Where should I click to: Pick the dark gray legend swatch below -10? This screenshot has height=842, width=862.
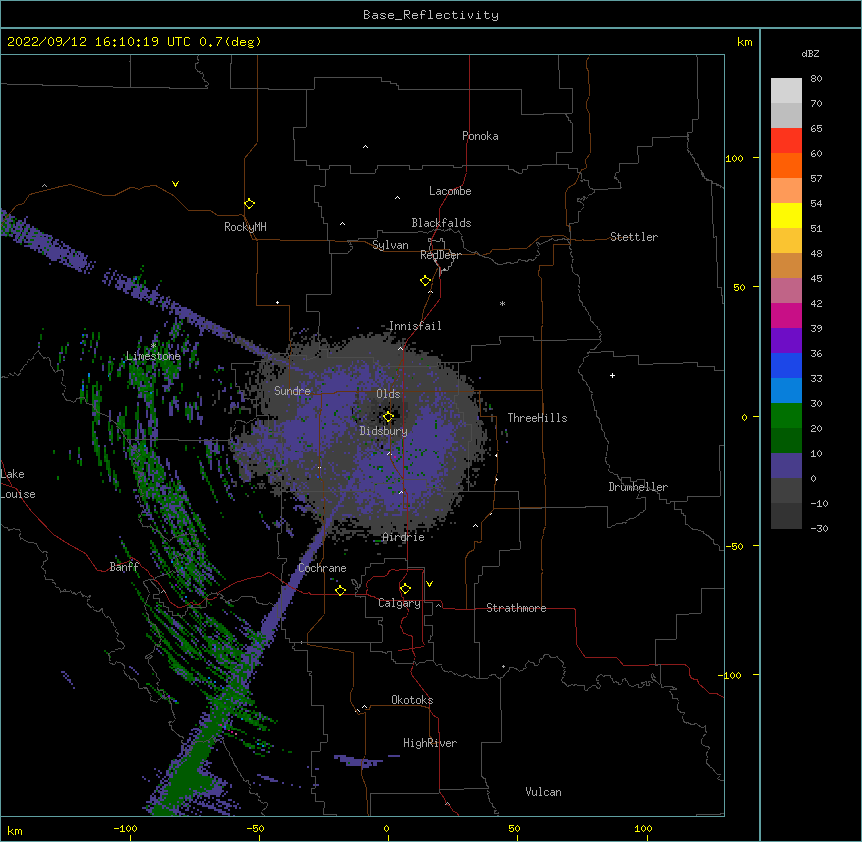786,516
